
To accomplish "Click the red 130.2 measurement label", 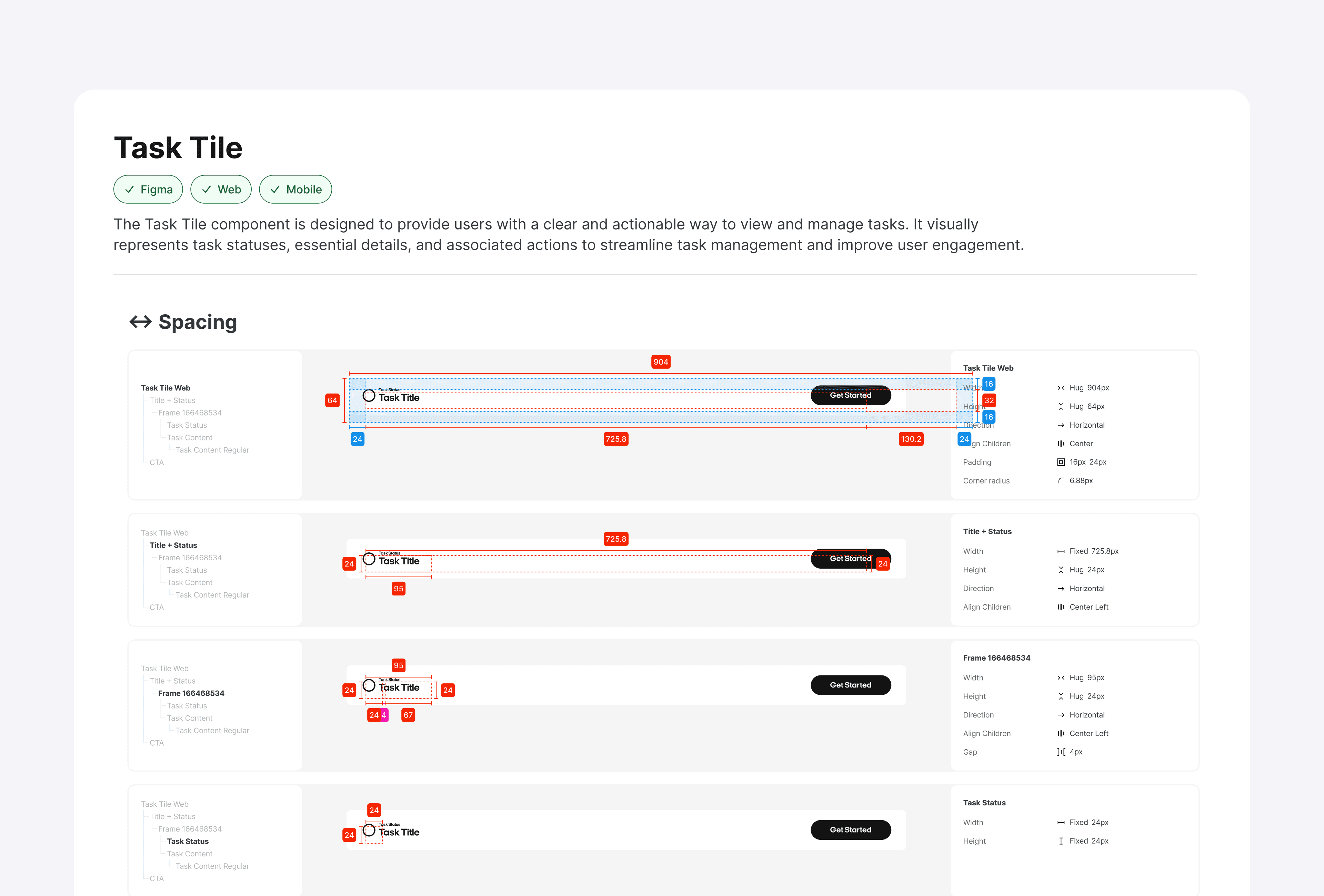I will [911, 439].
